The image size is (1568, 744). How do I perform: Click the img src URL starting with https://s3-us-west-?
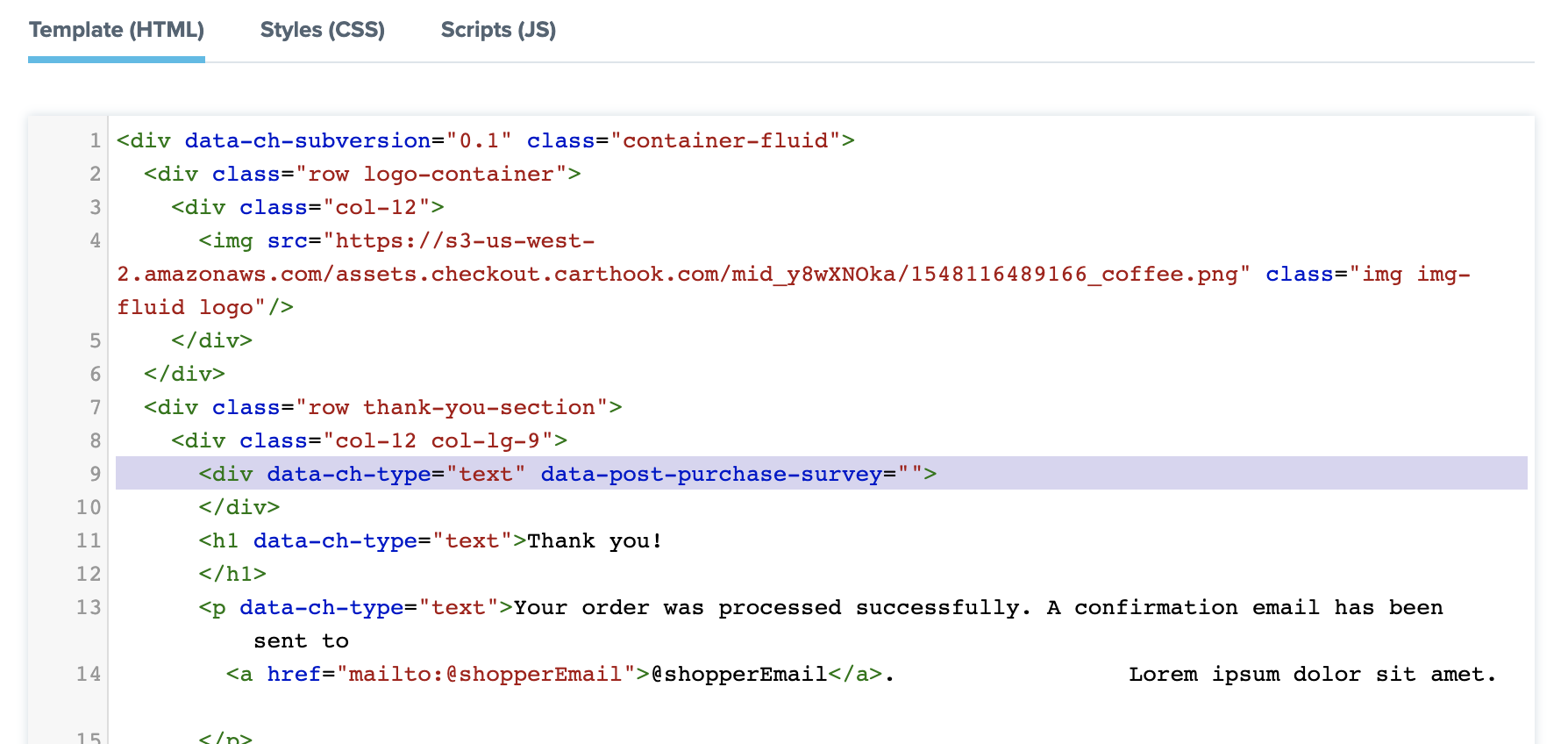459,240
